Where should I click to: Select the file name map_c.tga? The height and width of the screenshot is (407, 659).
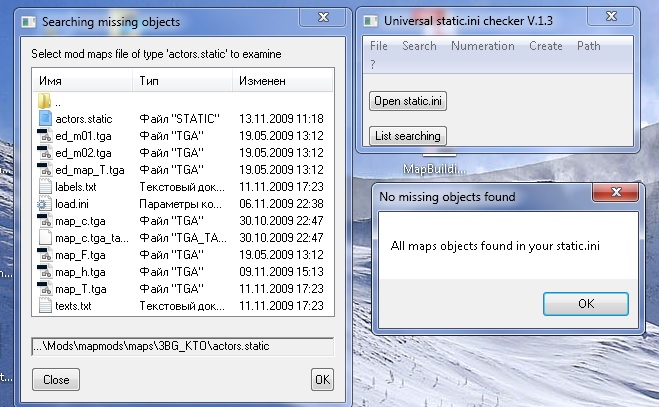pos(80,221)
